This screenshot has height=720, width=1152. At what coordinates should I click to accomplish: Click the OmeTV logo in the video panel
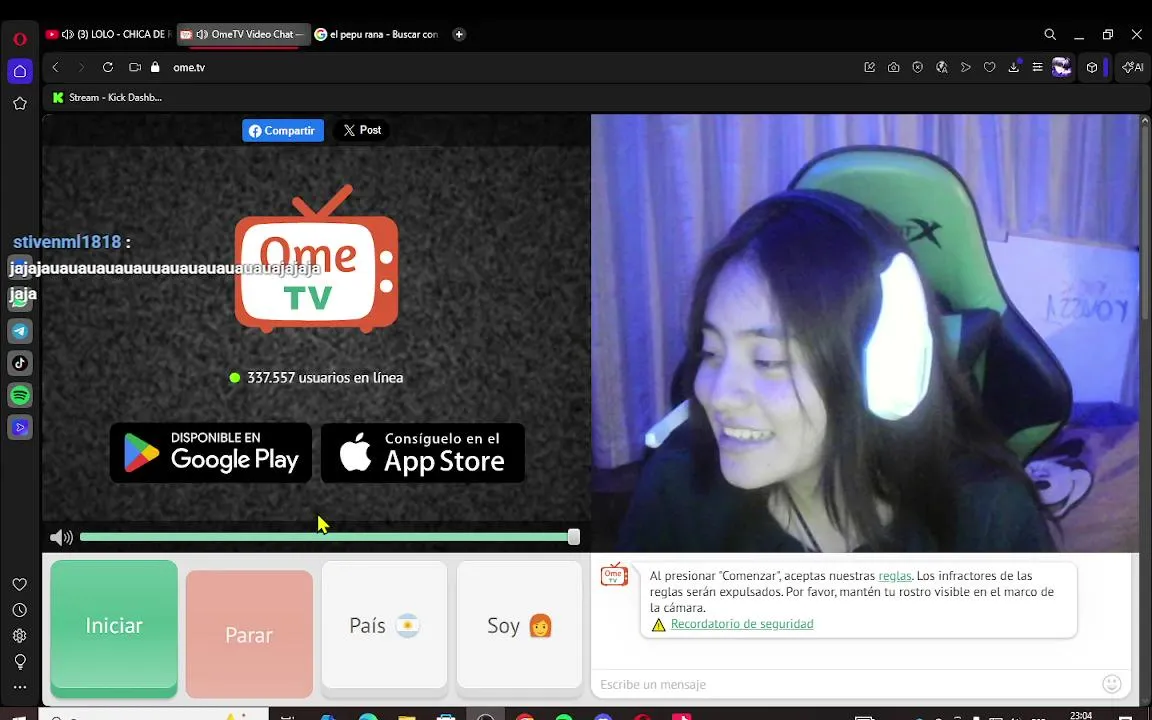click(x=317, y=259)
